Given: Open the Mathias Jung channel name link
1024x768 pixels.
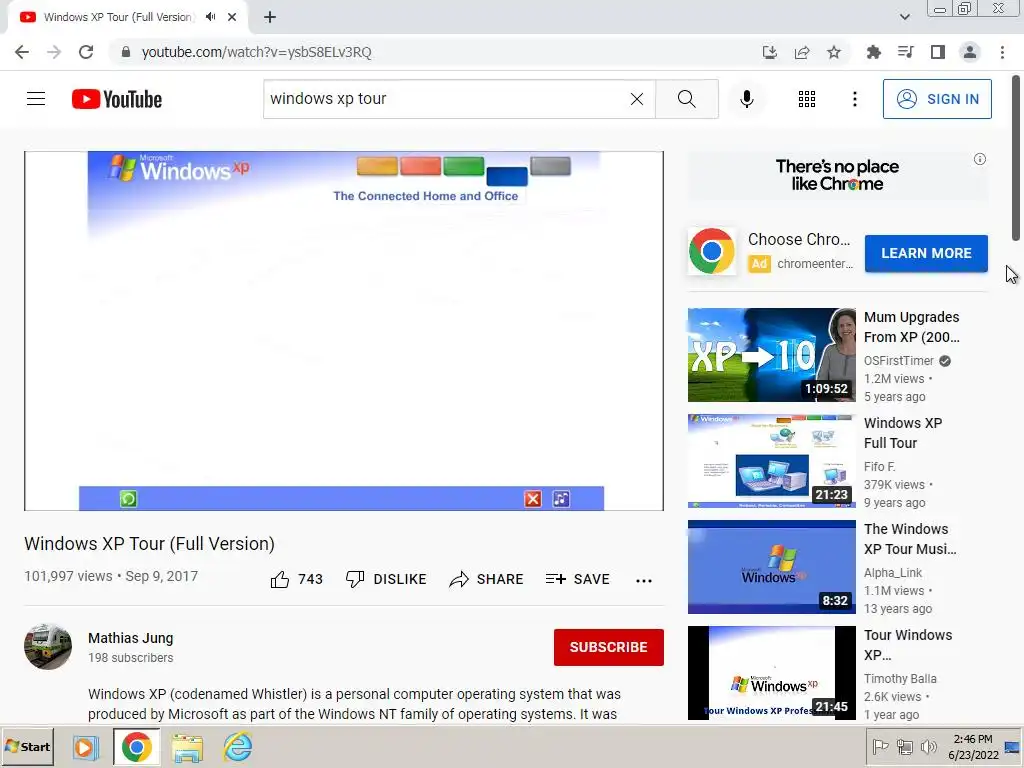Looking at the screenshot, I should [131, 638].
